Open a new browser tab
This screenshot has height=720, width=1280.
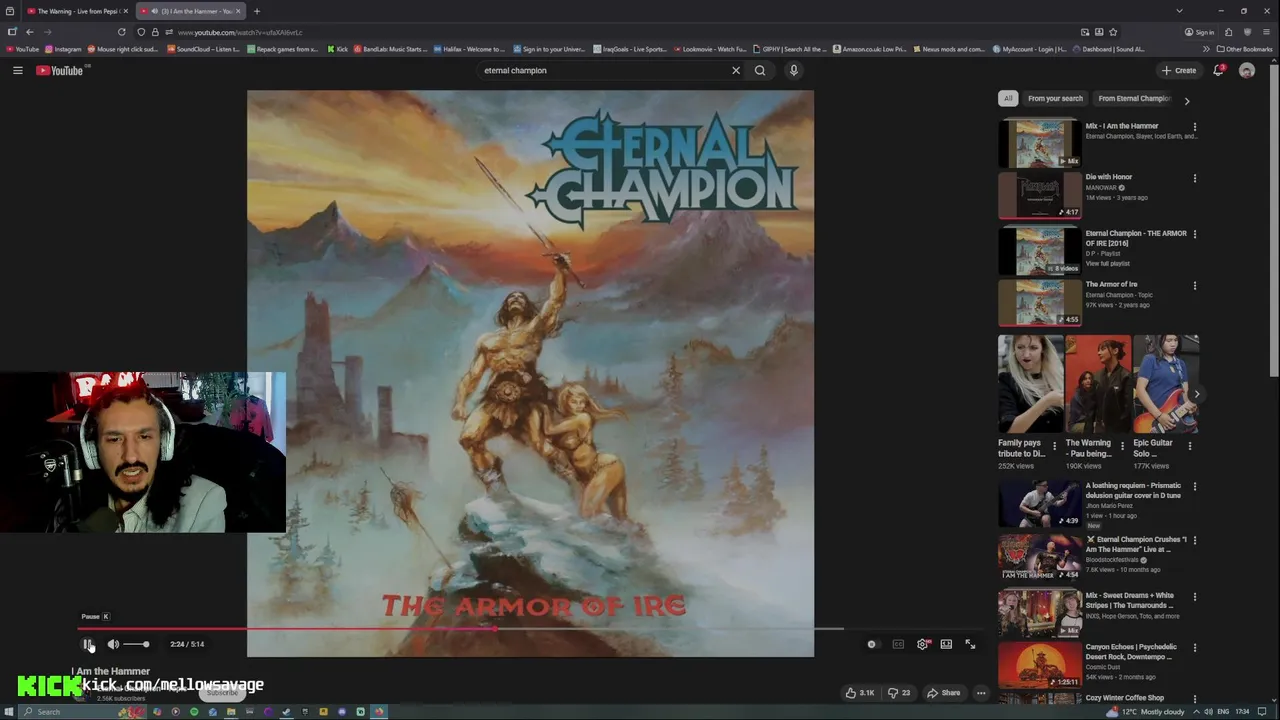coord(257,11)
